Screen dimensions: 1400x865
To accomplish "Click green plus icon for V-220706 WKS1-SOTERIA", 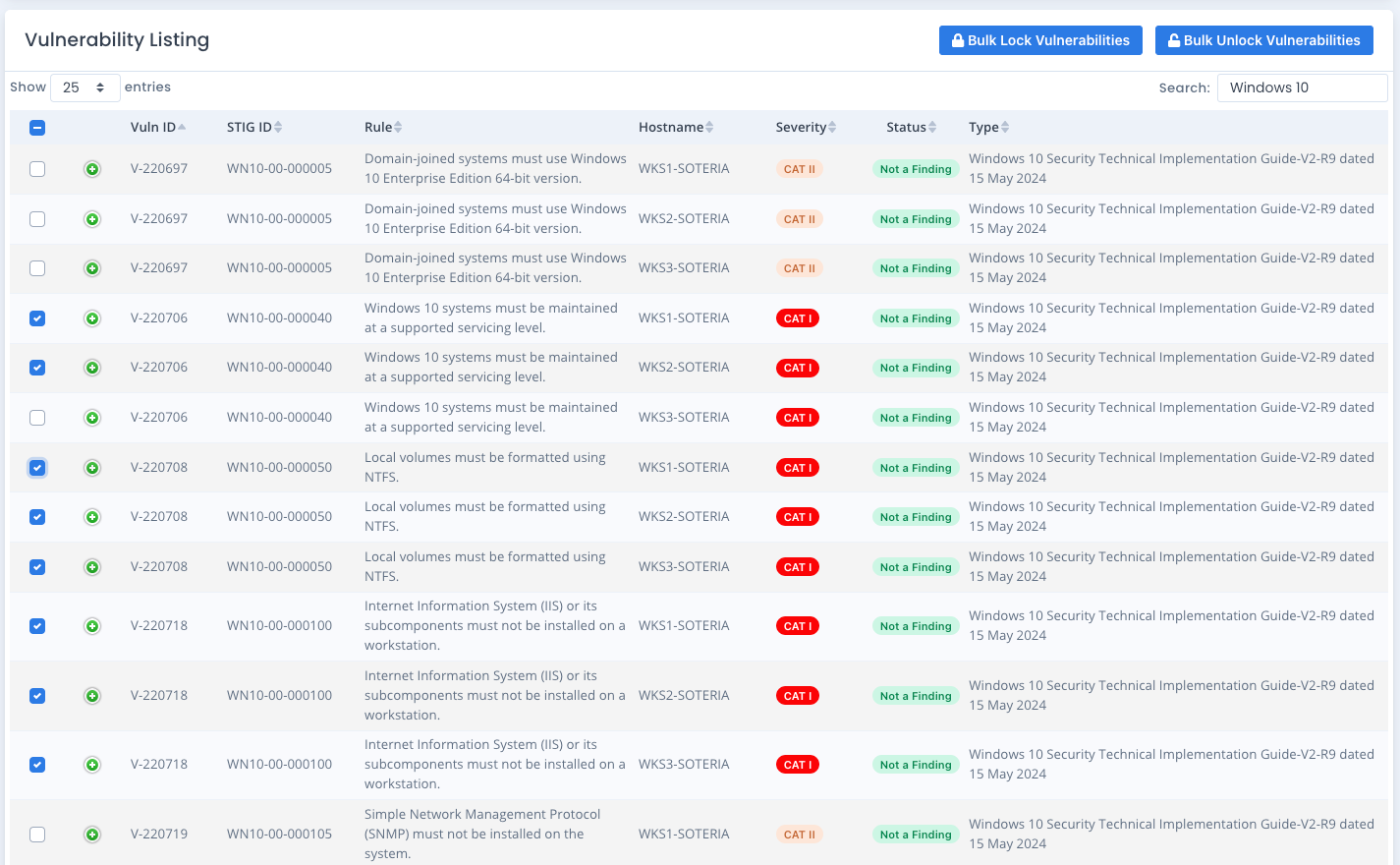I will (92, 318).
